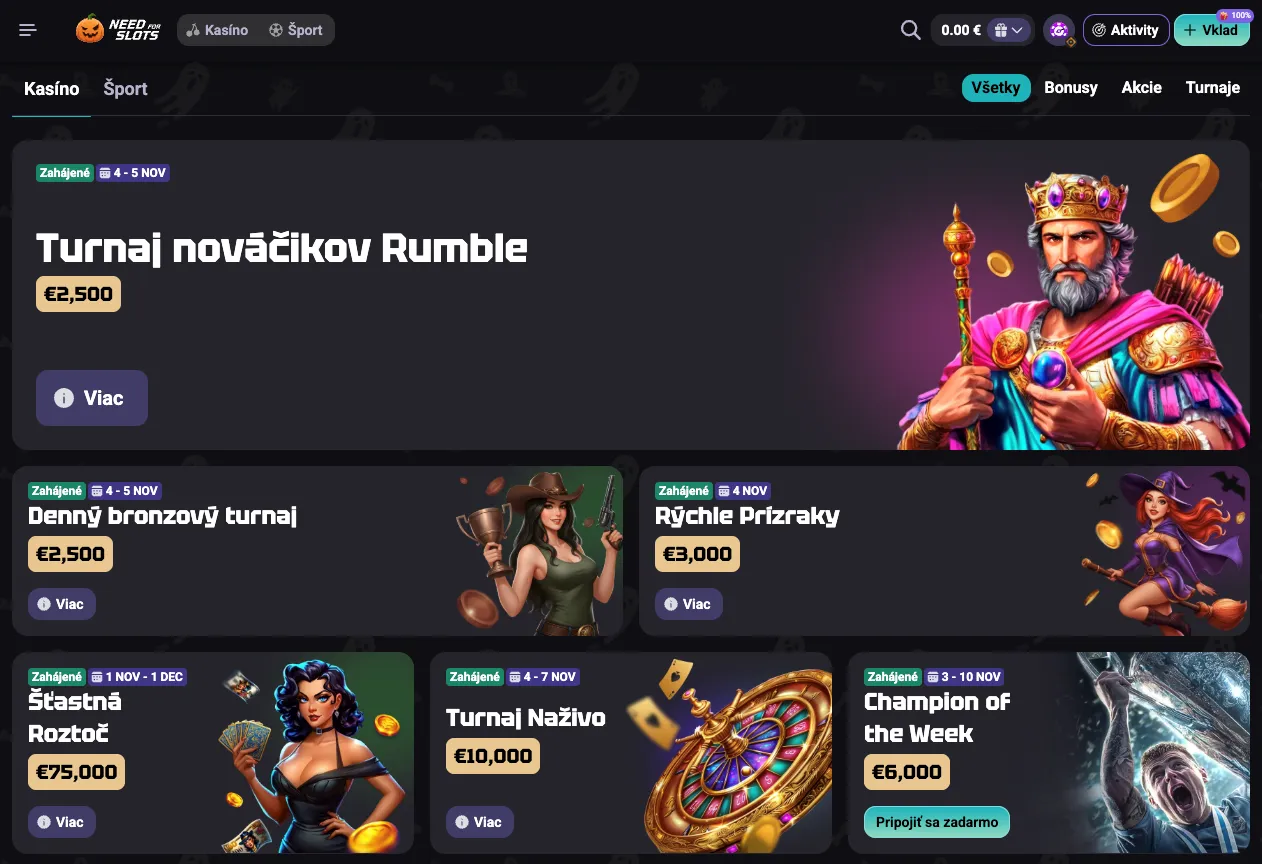Screen dimensions: 1262x864
Task: Open Kasíno in the top navigation pill
Action: point(217,30)
